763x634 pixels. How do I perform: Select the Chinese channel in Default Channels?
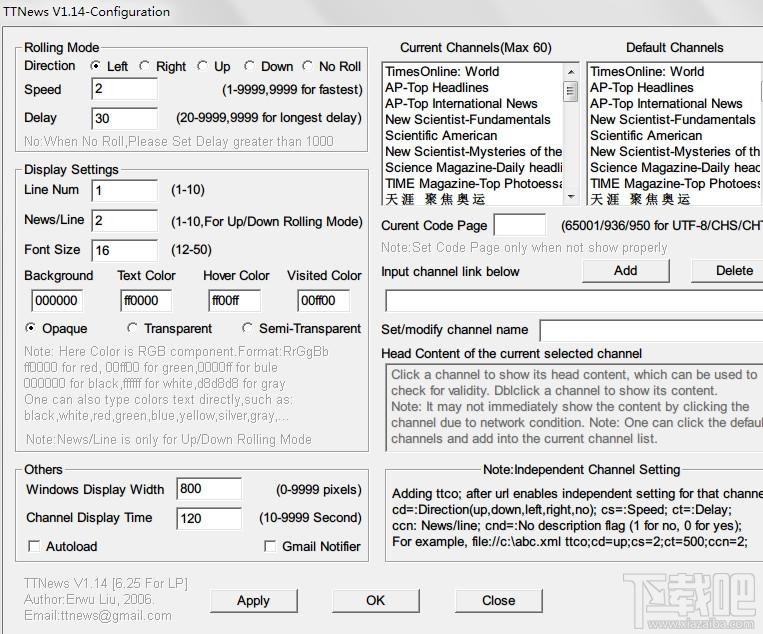[675, 199]
